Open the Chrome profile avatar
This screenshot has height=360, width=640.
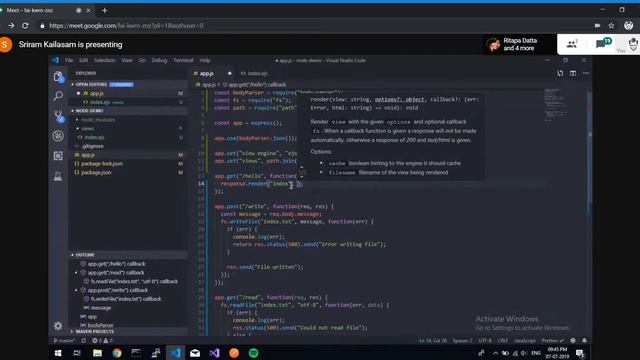point(629,25)
